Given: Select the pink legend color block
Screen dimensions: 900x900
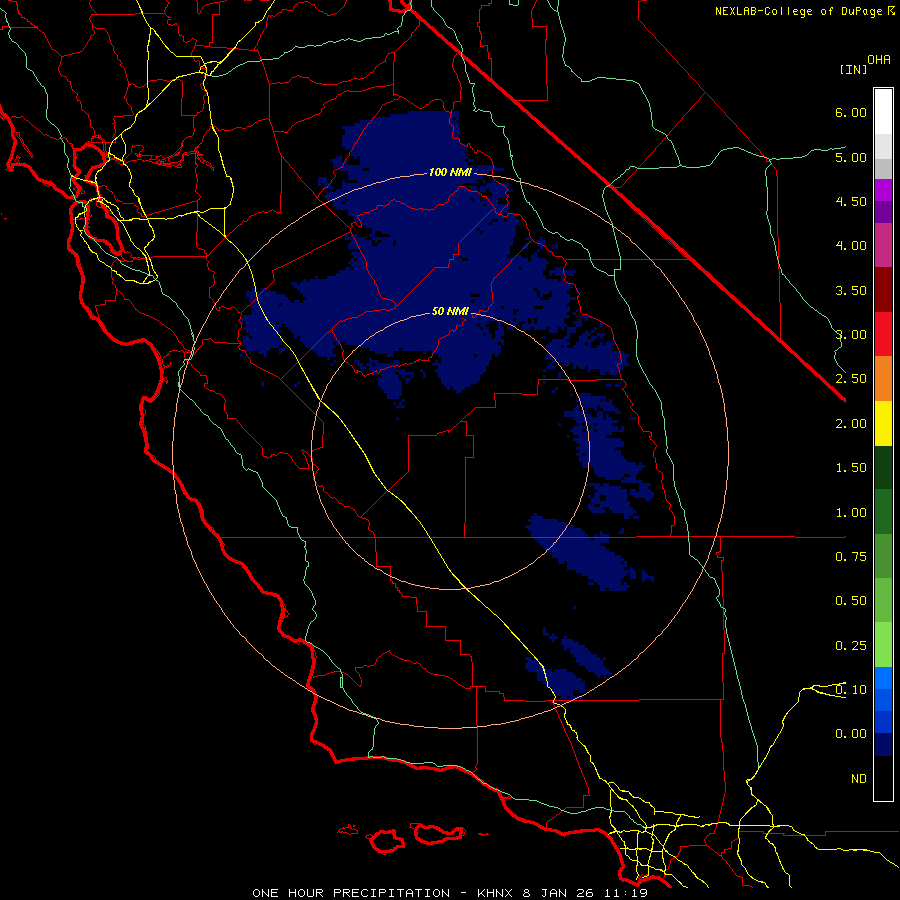Looking at the screenshot, I should coord(883,245).
